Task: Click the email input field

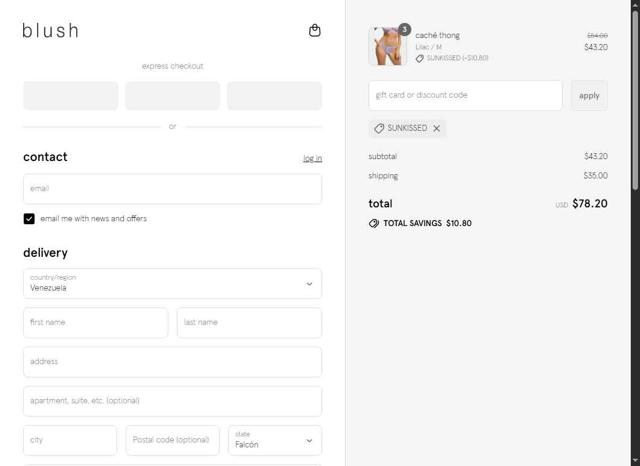Action: click(x=172, y=189)
